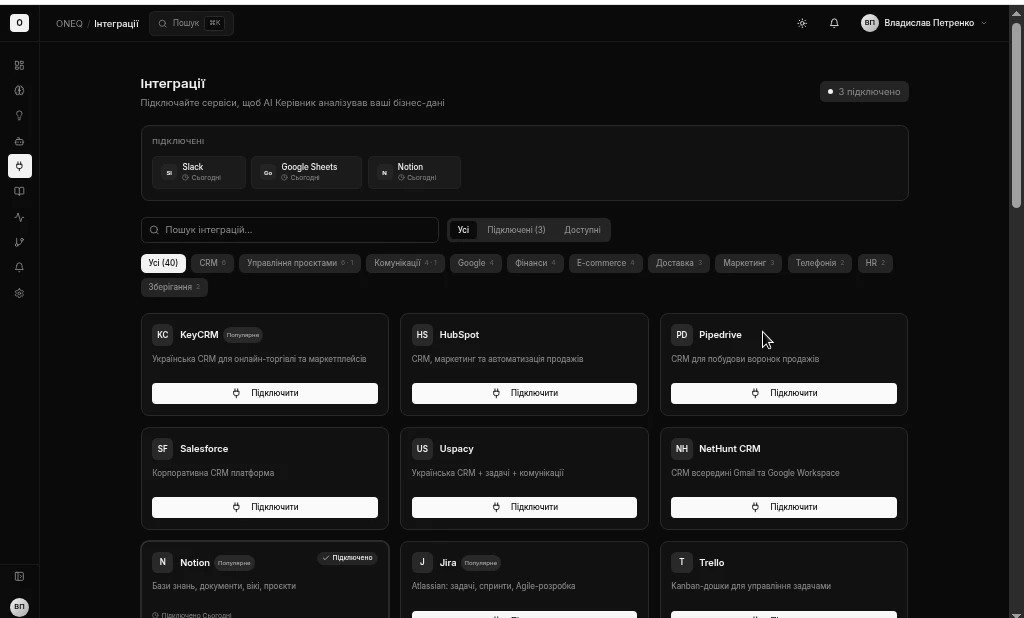Filter by Телефонія category
The width and height of the screenshot is (1024, 618).
click(x=820, y=263)
